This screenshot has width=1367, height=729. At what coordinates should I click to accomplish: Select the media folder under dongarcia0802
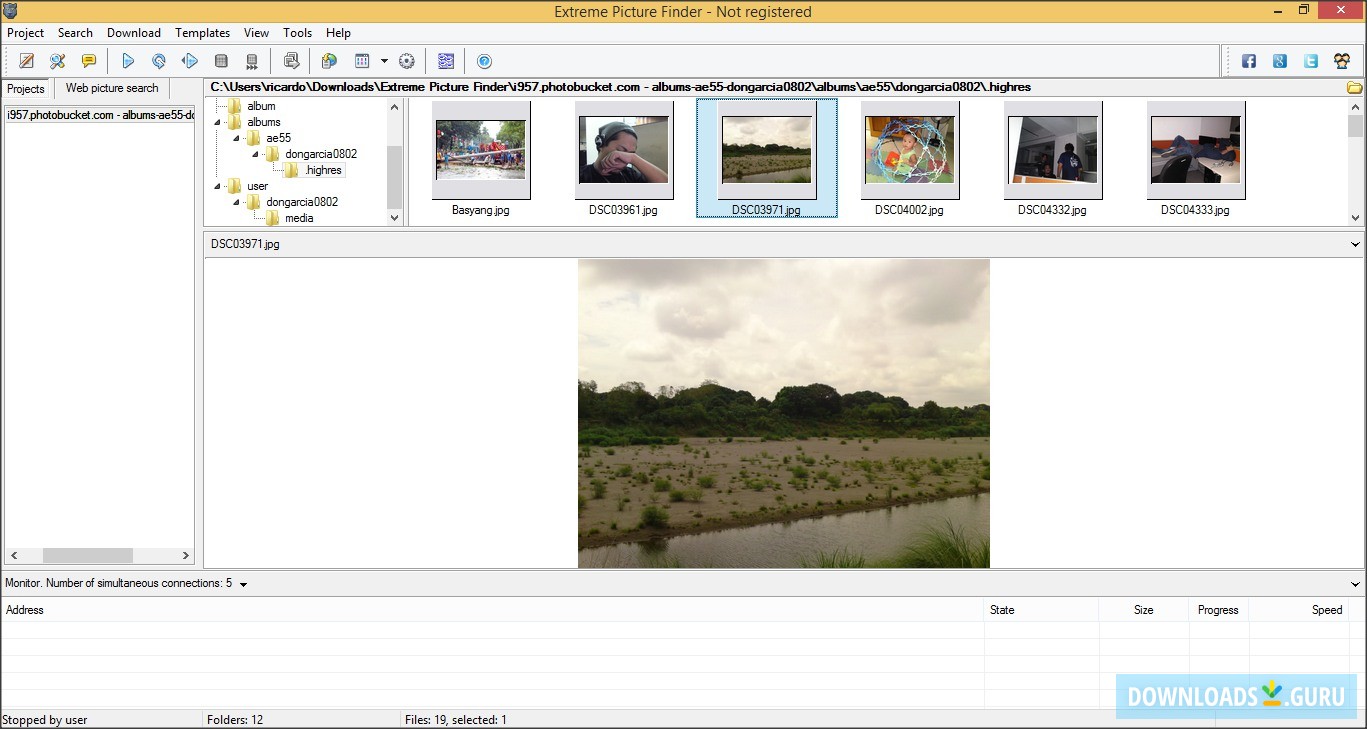pyautogui.click(x=298, y=217)
